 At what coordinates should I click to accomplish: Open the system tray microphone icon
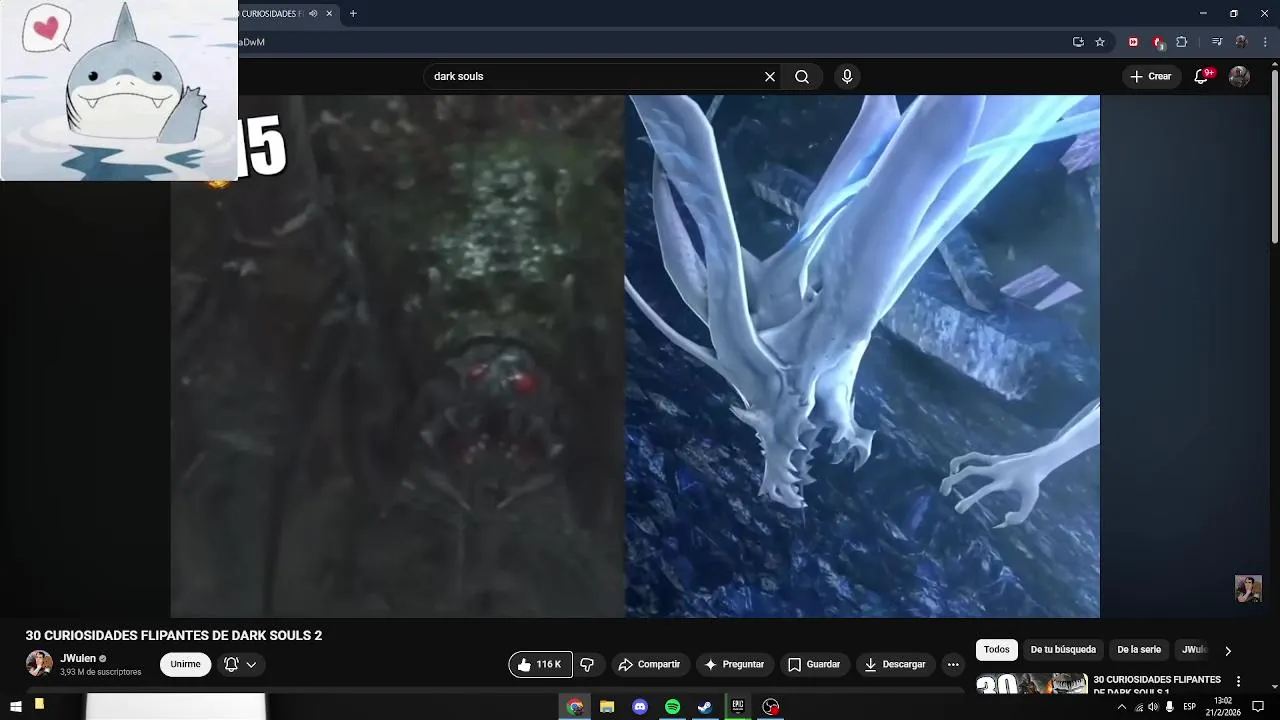(x=1169, y=707)
